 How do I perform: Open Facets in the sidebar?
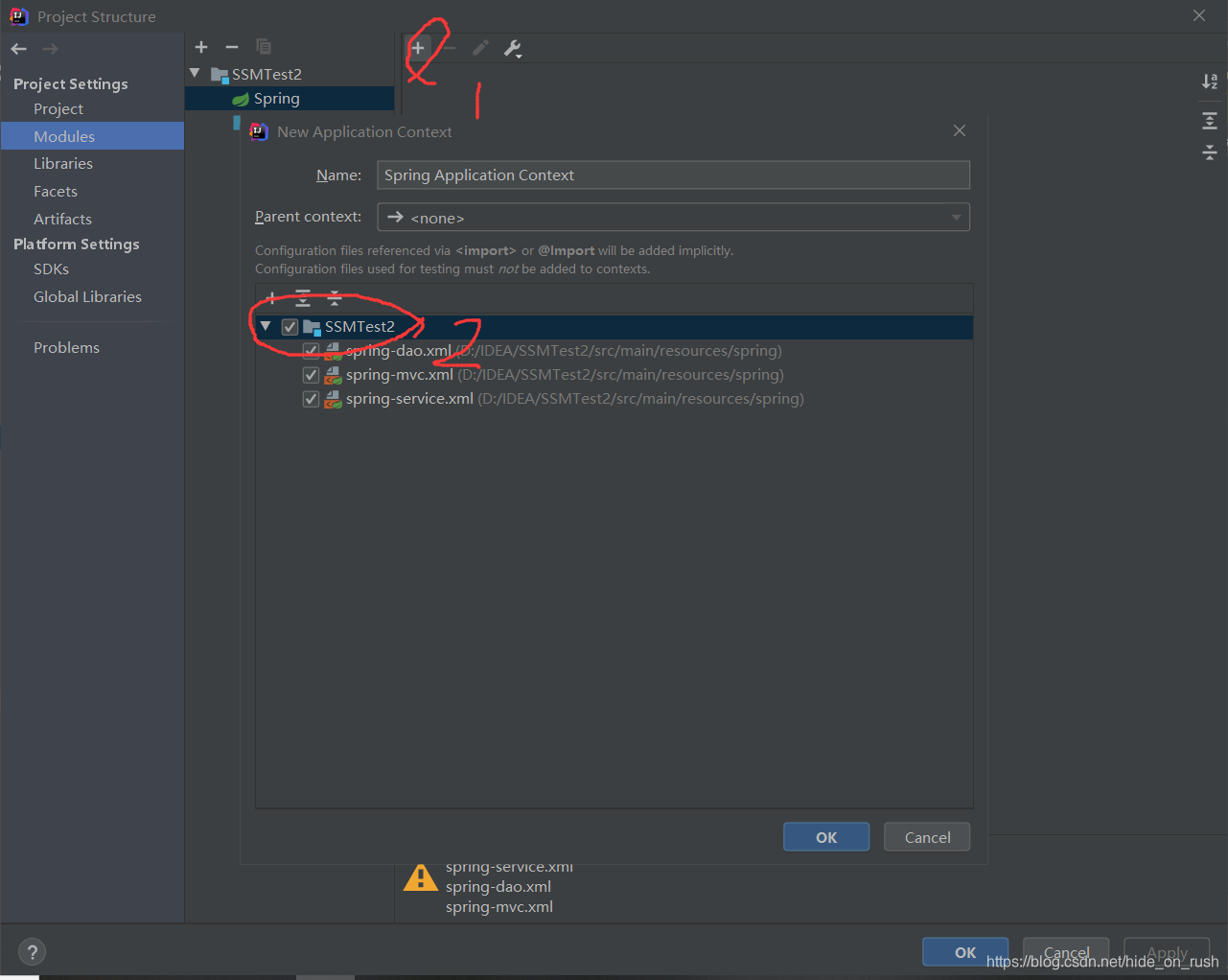click(56, 192)
